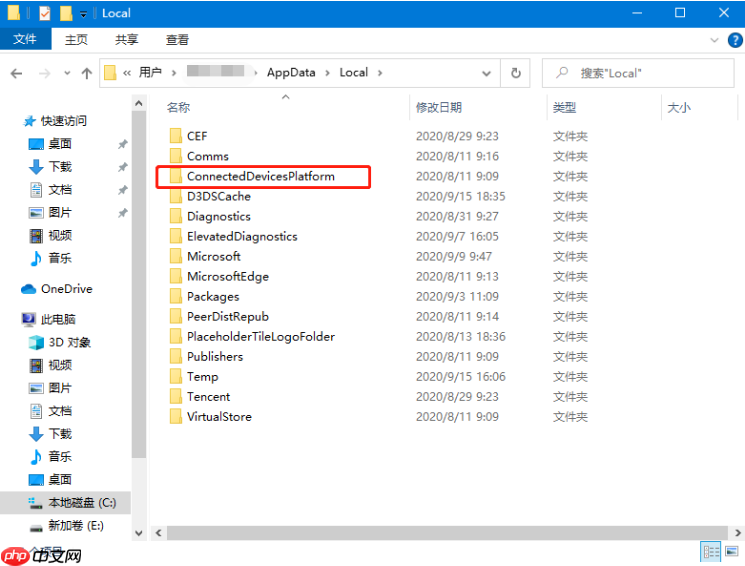Sort by the 名称 column header

[179, 107]
